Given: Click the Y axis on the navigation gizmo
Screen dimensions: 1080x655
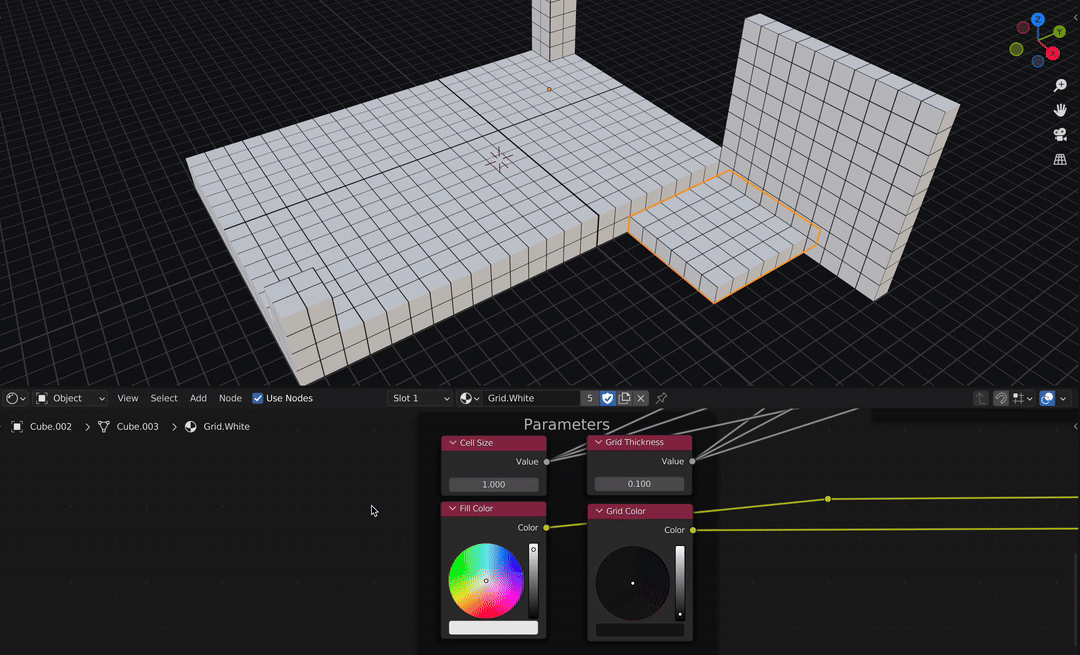Looking at the screenshot, I should (1059, 32).
